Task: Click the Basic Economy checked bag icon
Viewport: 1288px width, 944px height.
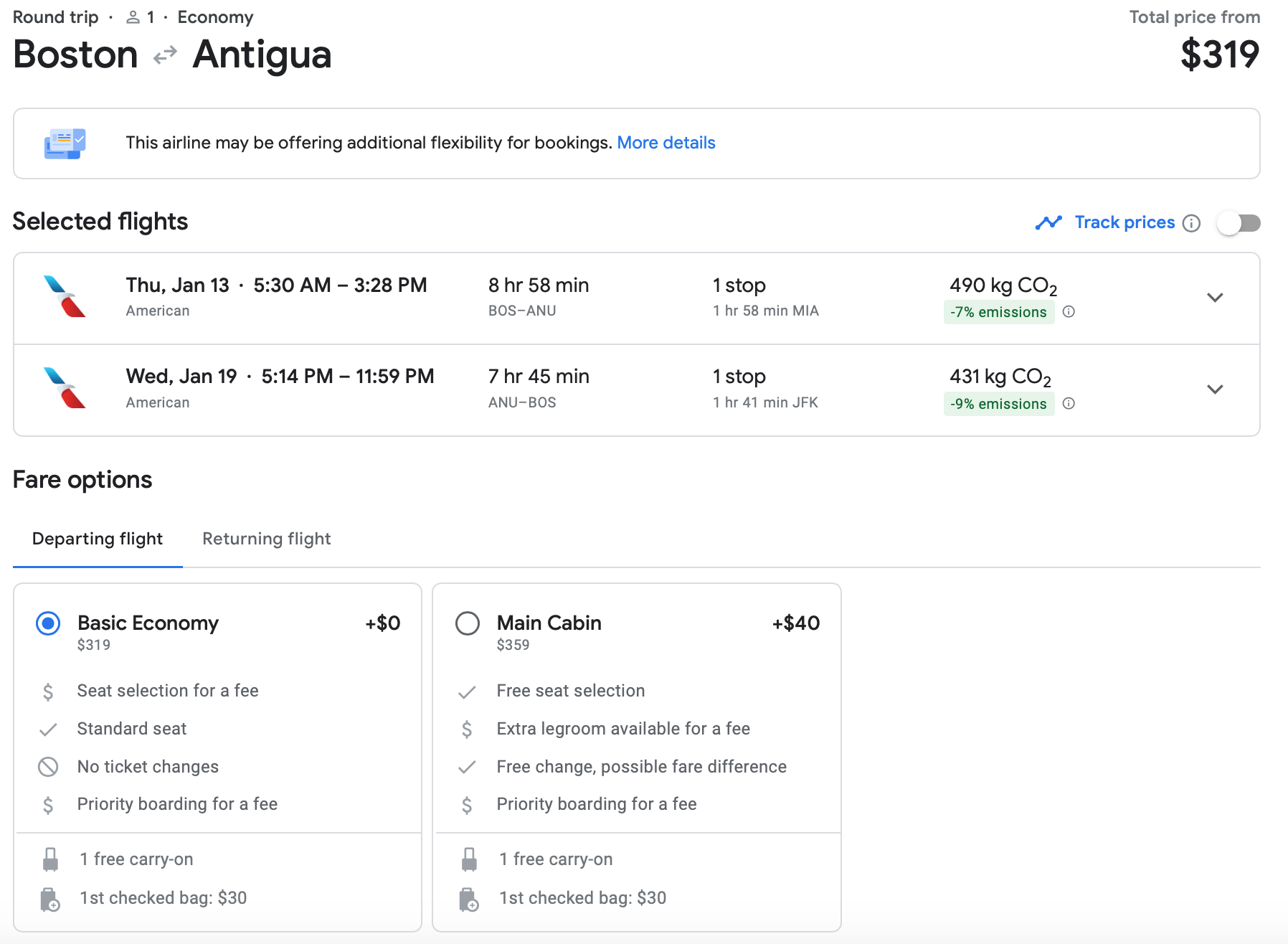Action: [50, 899]
